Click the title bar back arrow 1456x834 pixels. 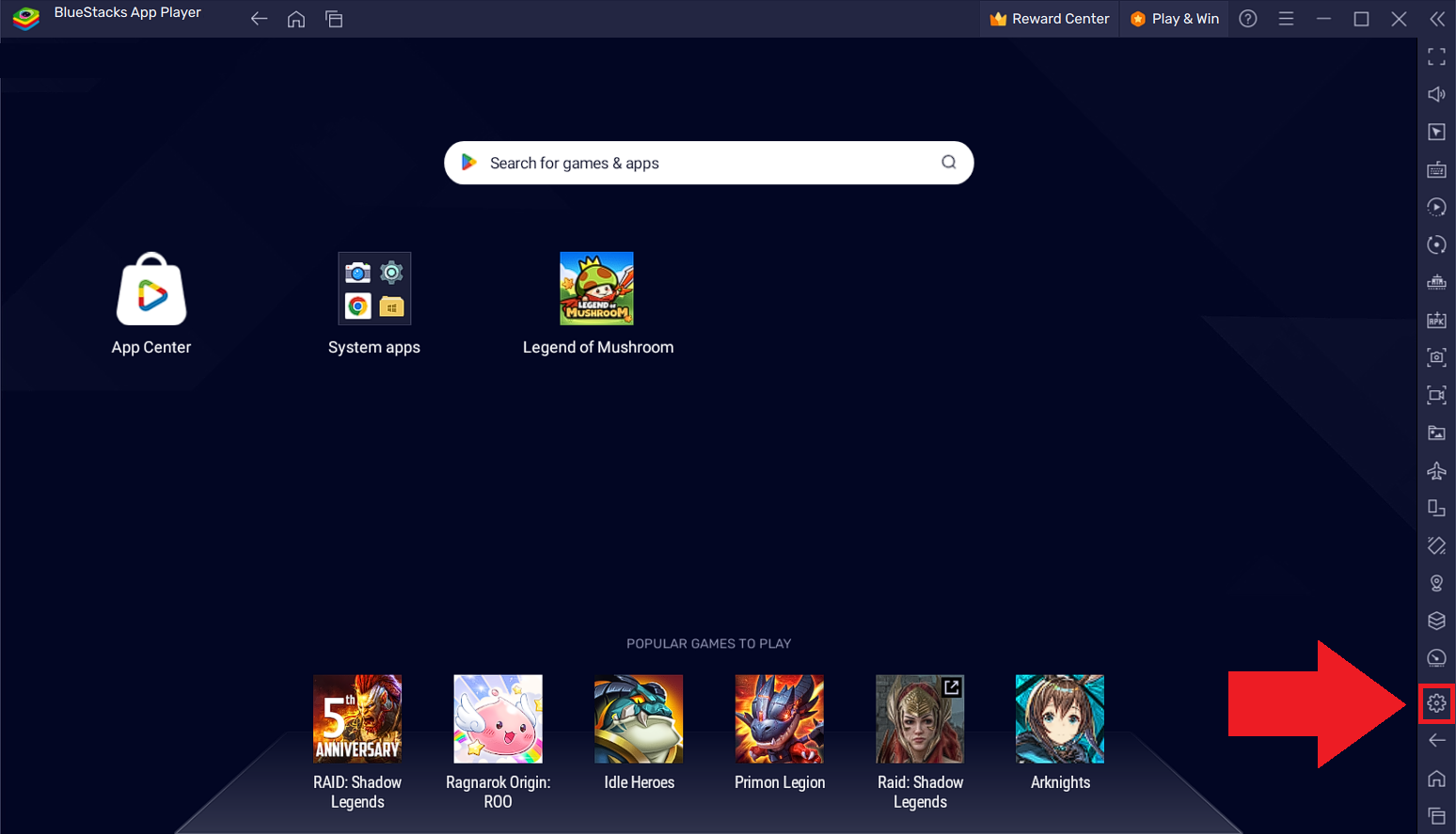(x=259, y=19)
